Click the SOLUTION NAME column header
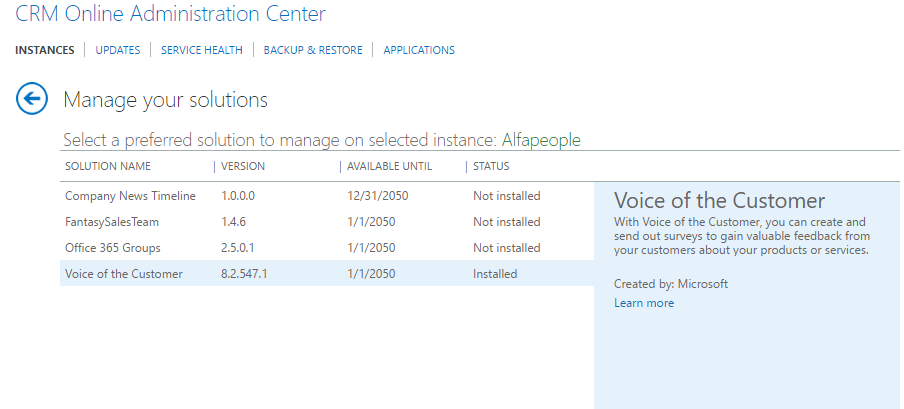Image resolution: width=904 pixels, height=409 pixels. pos(108,166)
